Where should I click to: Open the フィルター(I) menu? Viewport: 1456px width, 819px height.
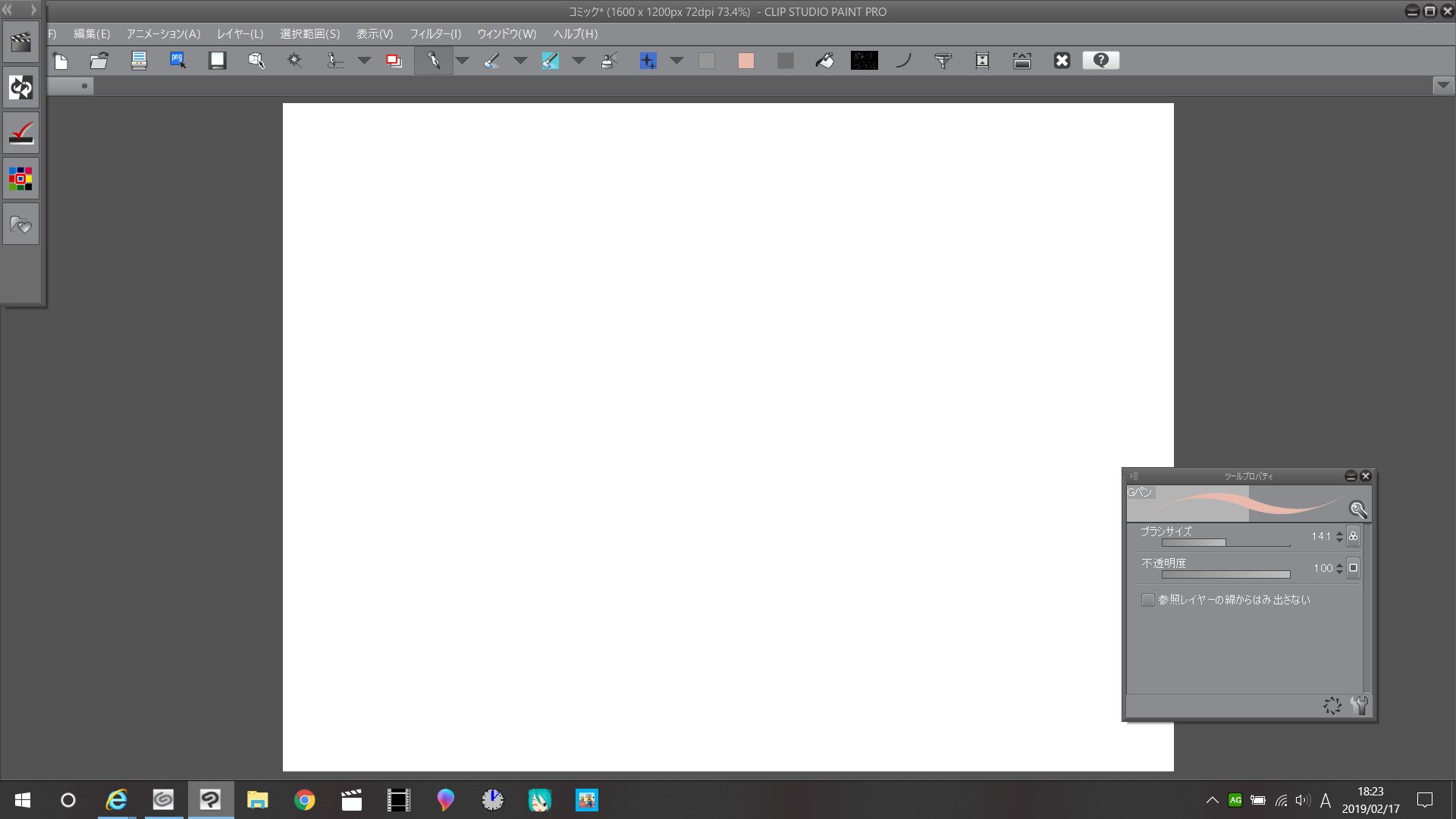point(435,34)
